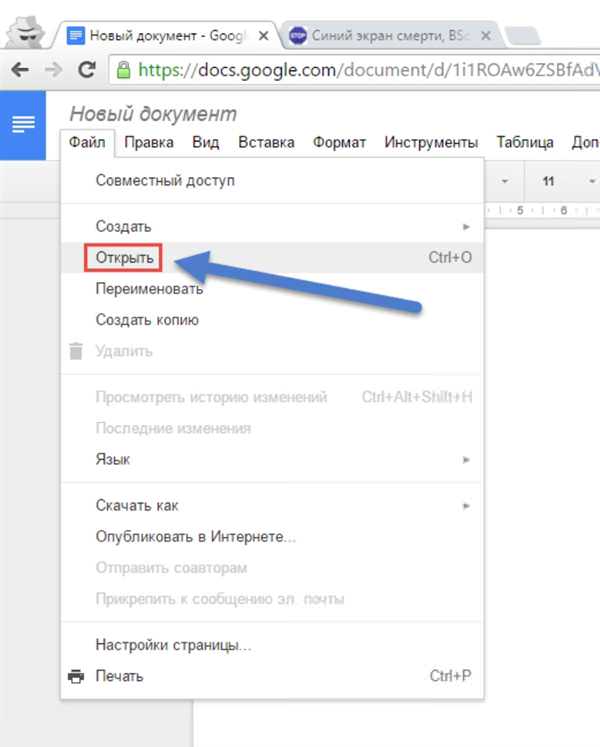Open the Правка menu
The image size is (600, 747).
(x=149, y=142)
